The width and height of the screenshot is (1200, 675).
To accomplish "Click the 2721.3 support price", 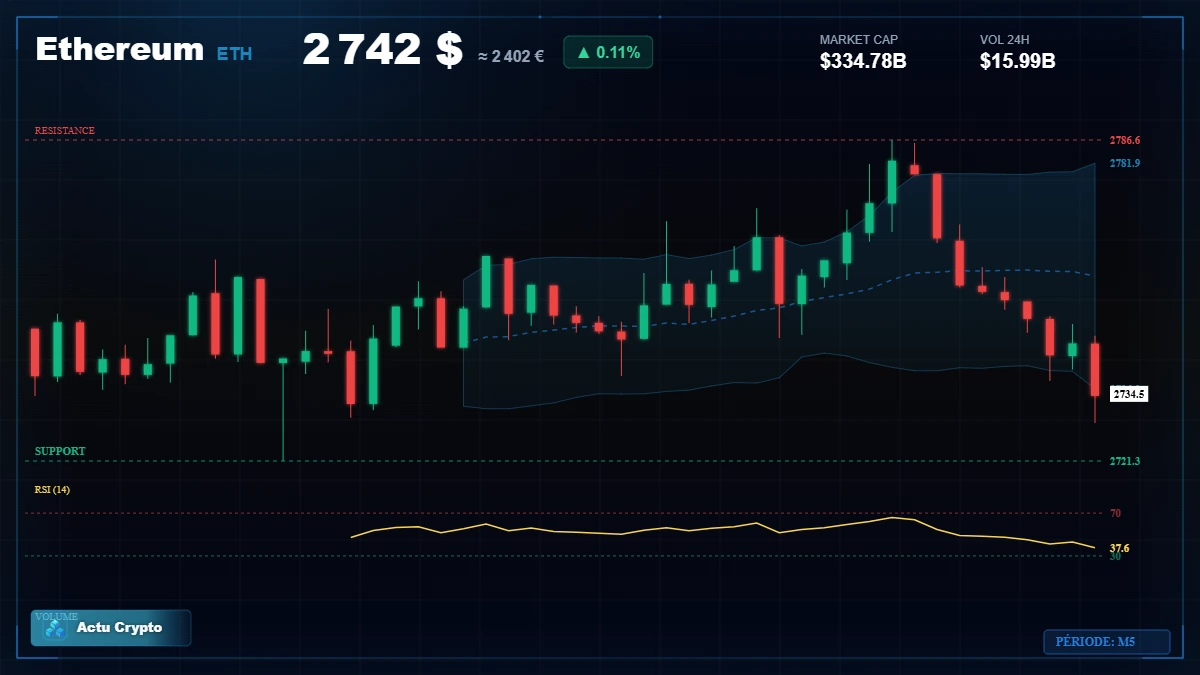I will pos(1125,461).
